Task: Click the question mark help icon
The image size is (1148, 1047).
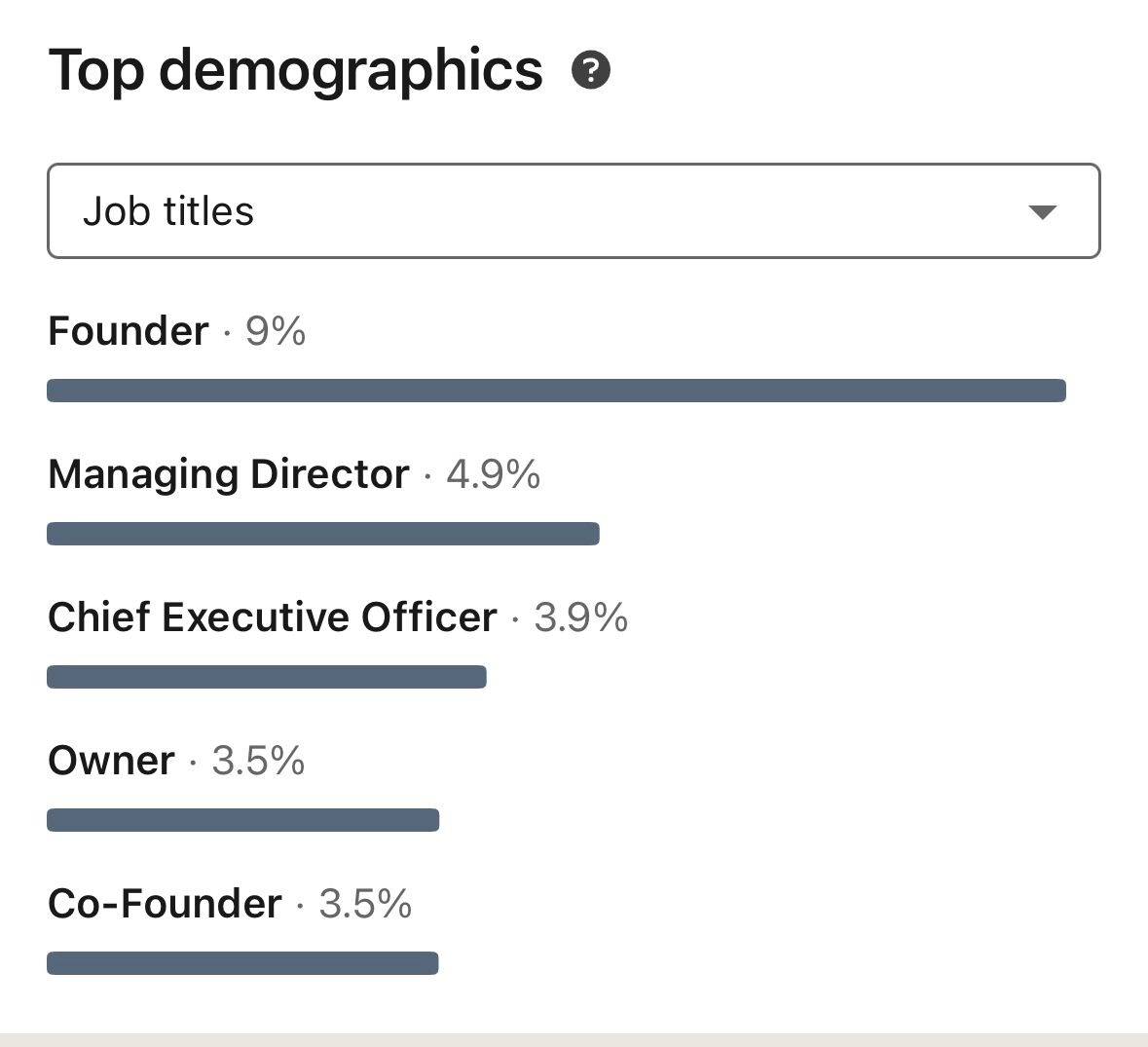Action: pyautogui.click(x=591, y=71)
